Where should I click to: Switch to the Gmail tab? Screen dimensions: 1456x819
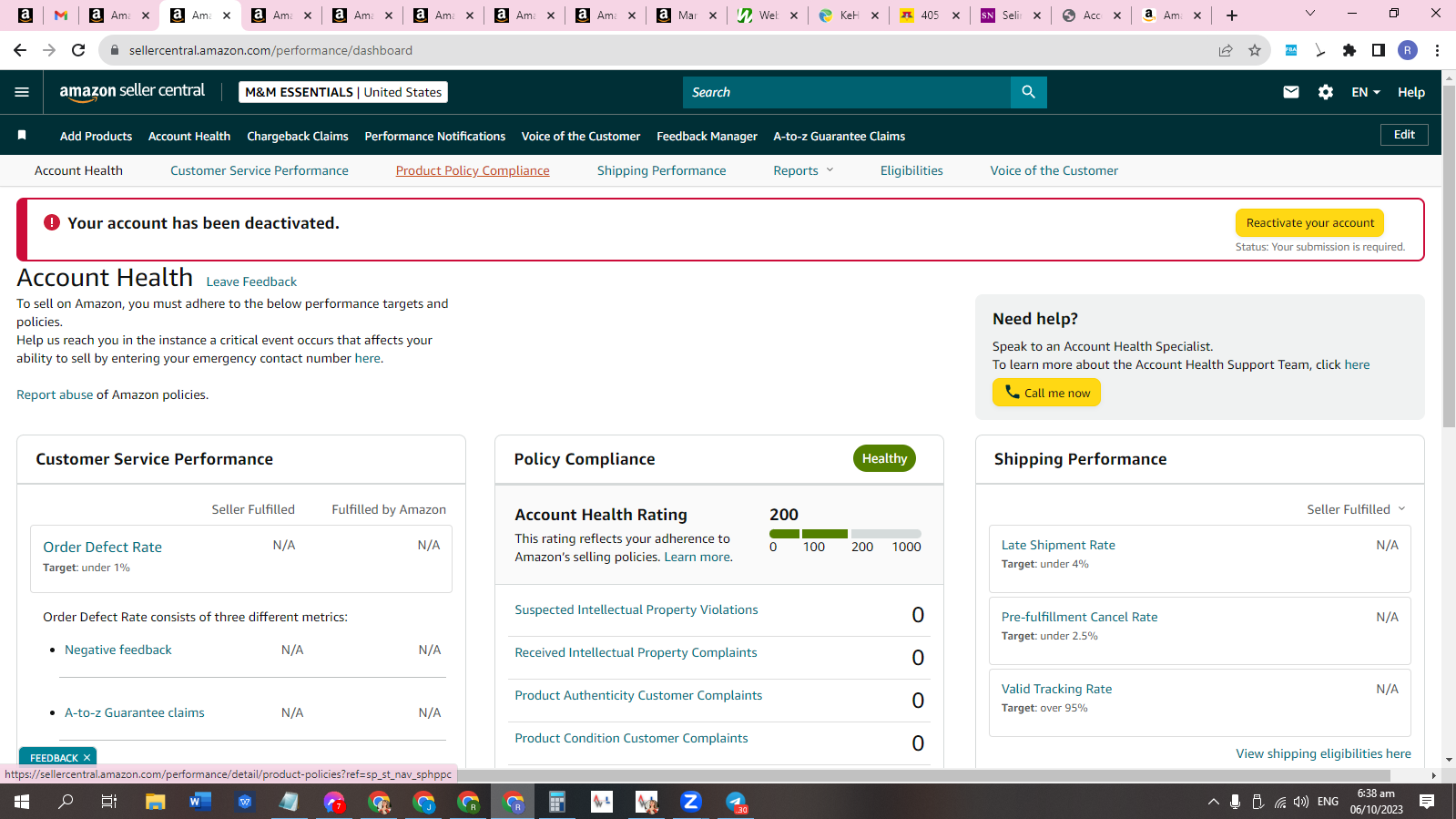pyautogui.click(x=61, y=15)
